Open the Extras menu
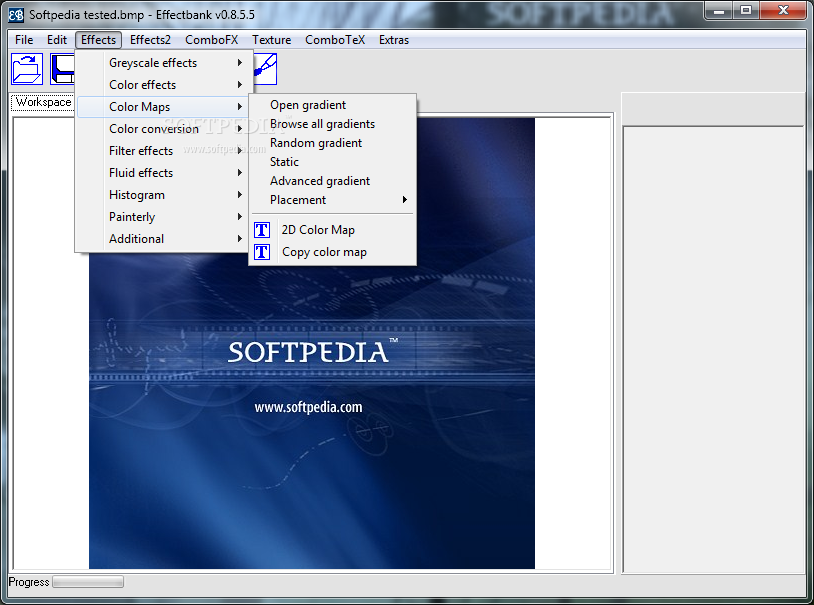The image size is (814, 605). tap(394, 40)
